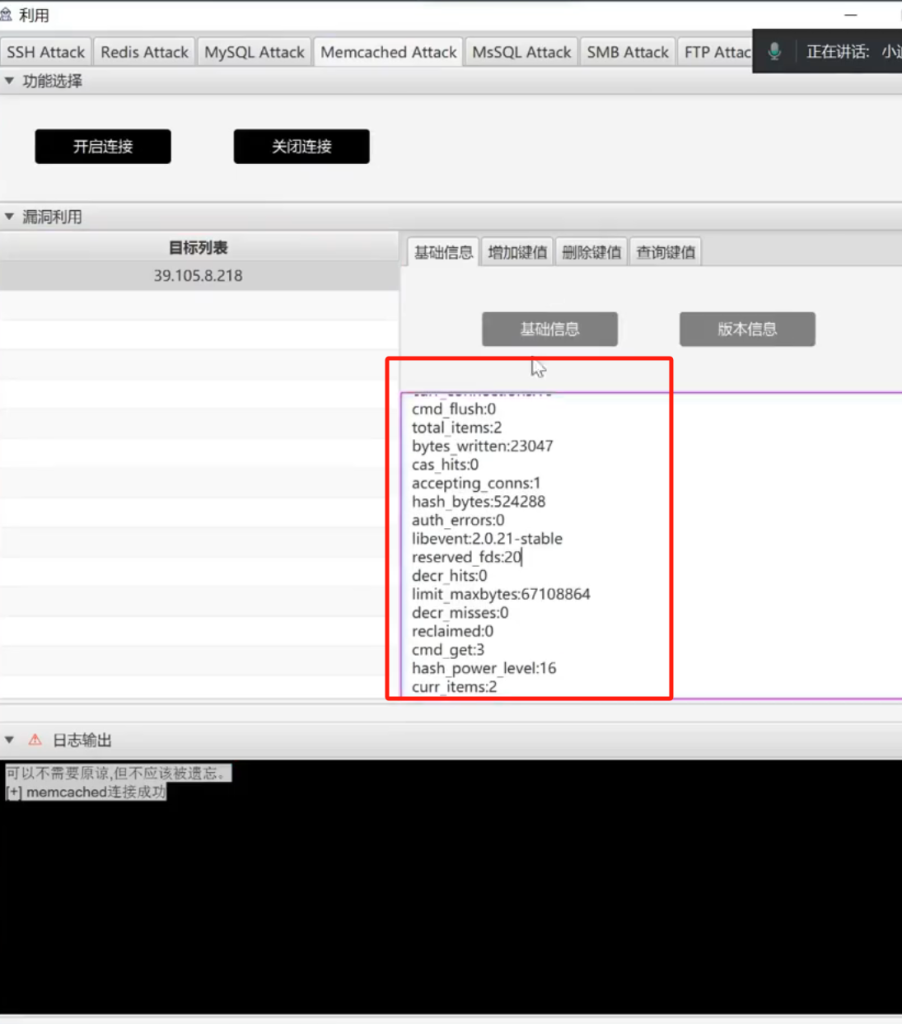
Task: Click the limit_maxbytes:67108864 line
Action: pyautogui.click(x=501, y=594)
